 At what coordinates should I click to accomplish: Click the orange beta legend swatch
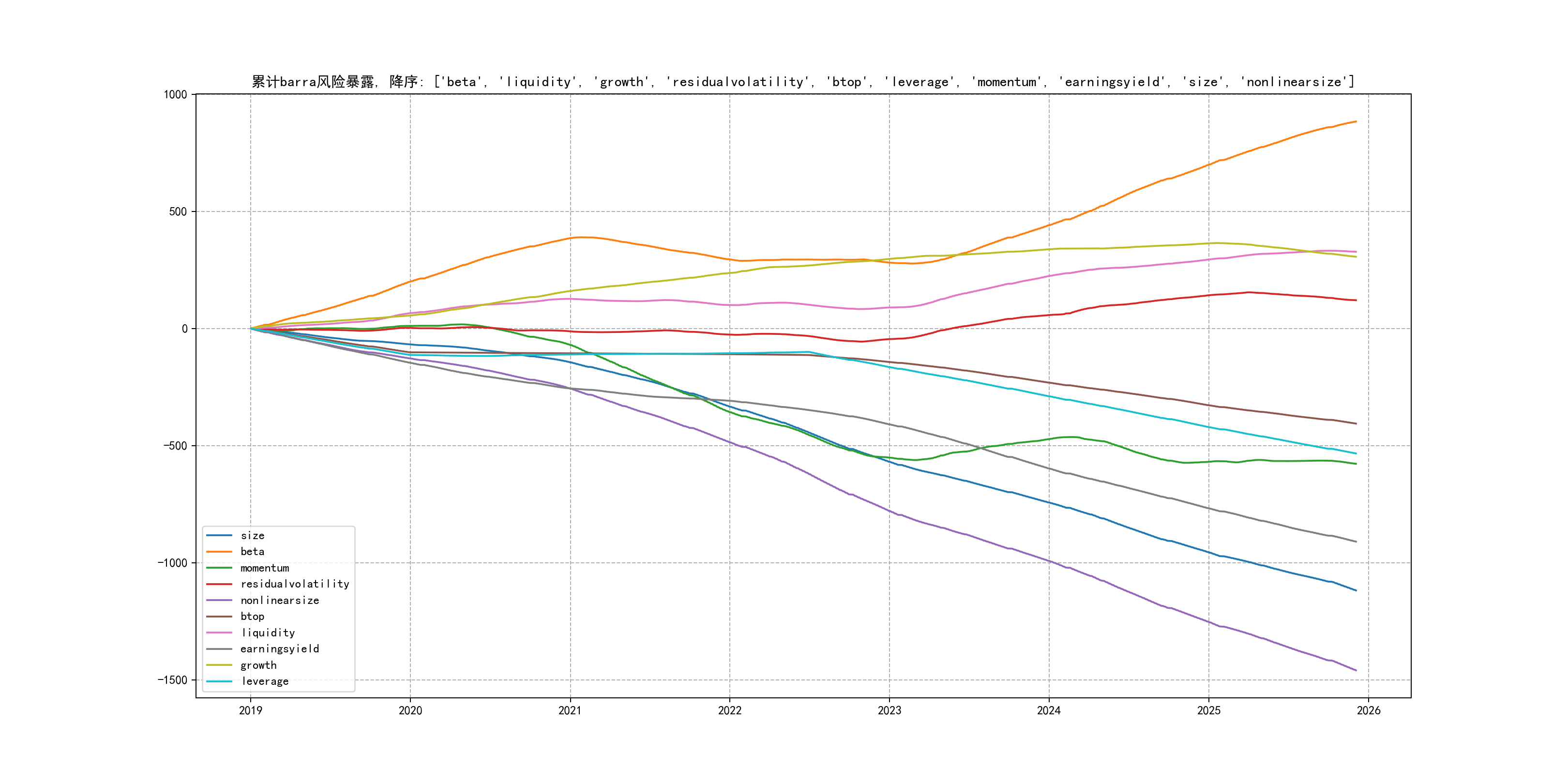(219, 552)
